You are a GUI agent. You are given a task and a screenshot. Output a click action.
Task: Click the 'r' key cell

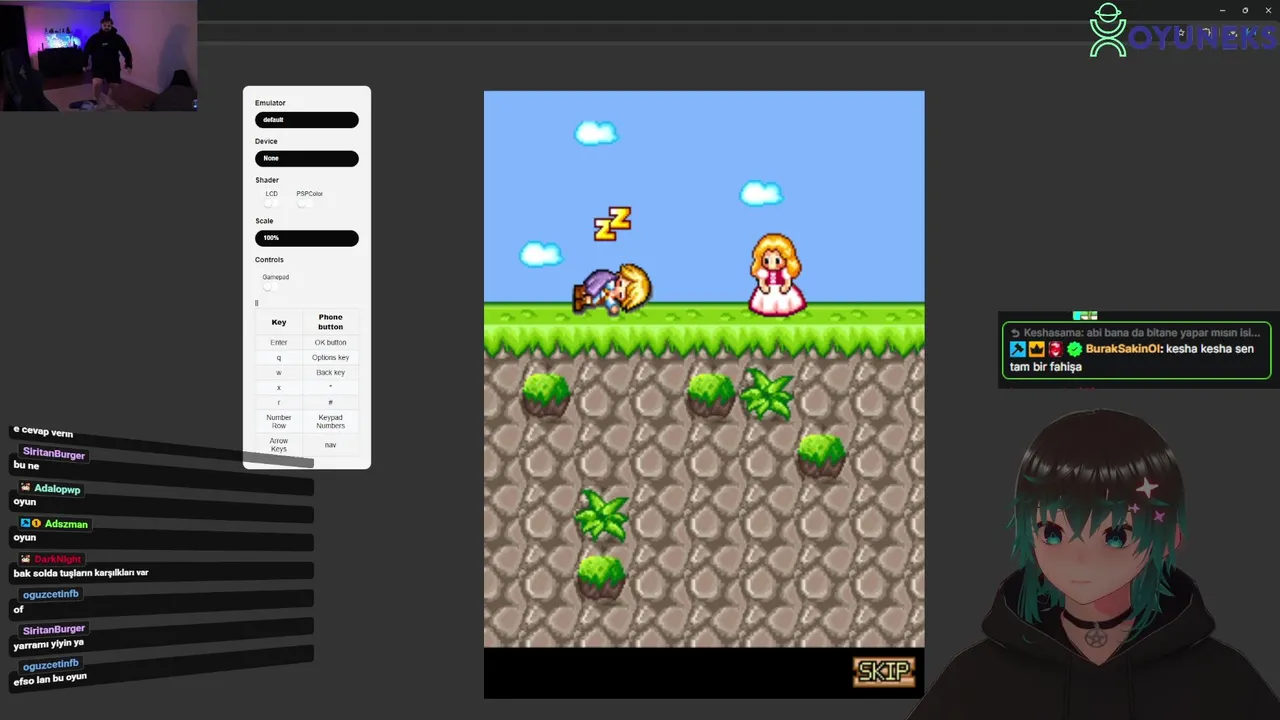pos(279,402)
